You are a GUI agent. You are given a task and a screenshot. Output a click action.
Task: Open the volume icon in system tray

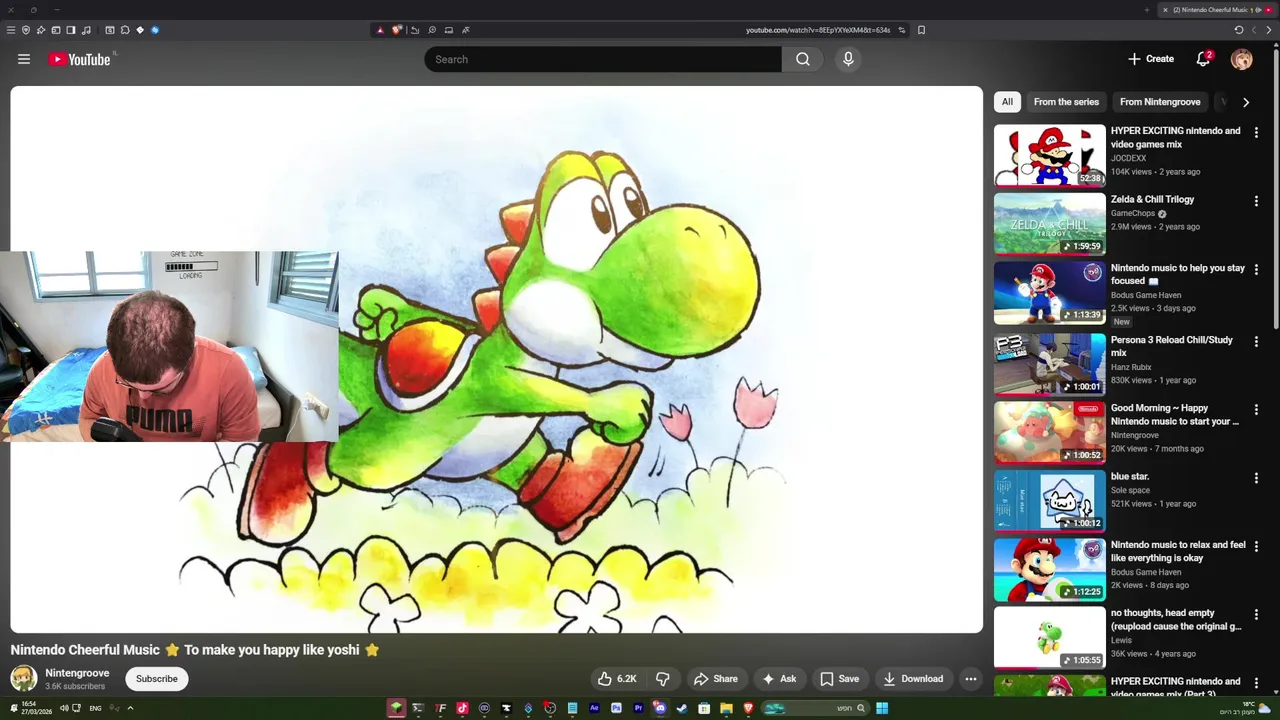pyautogui.click(x=64, y=708)
